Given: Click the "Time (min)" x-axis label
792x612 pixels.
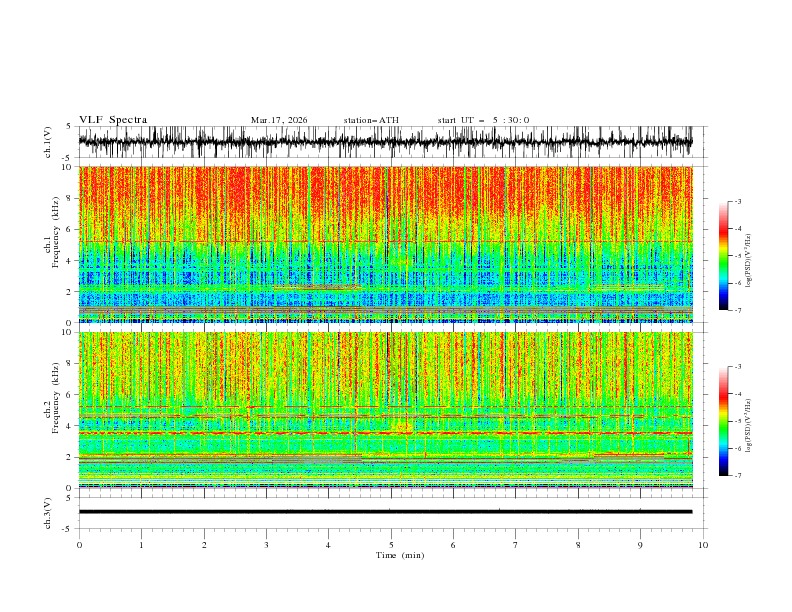Looking at the screenshot, I should click(x=400, y=555).
